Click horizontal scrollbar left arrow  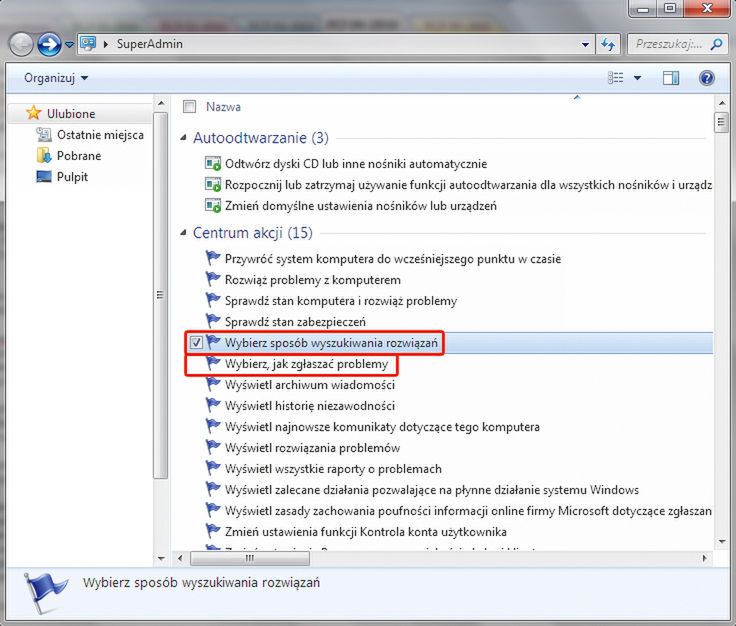pyautogui.click(x=181, y=558)
